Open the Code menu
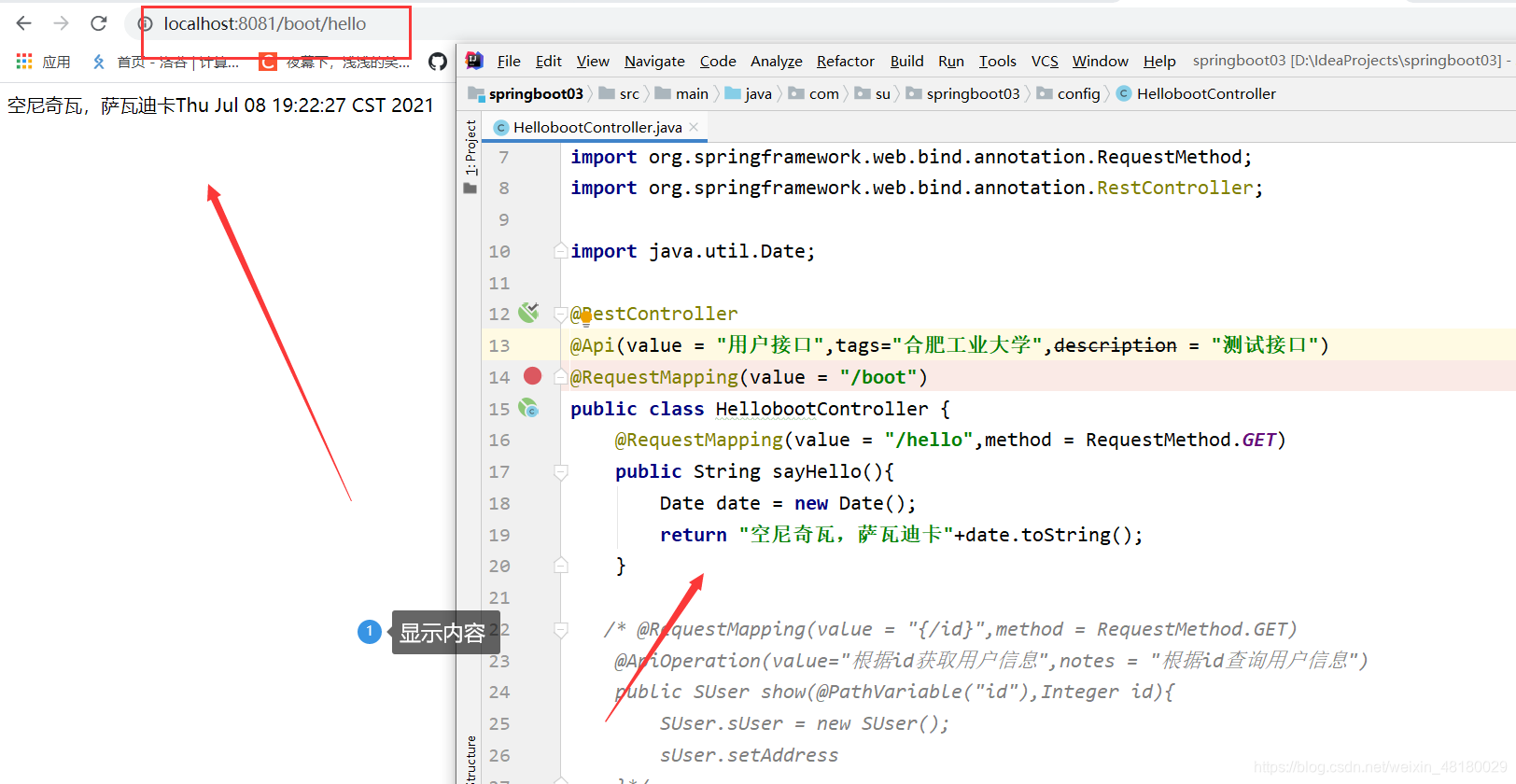The image size is (1516, 784). 718,61
